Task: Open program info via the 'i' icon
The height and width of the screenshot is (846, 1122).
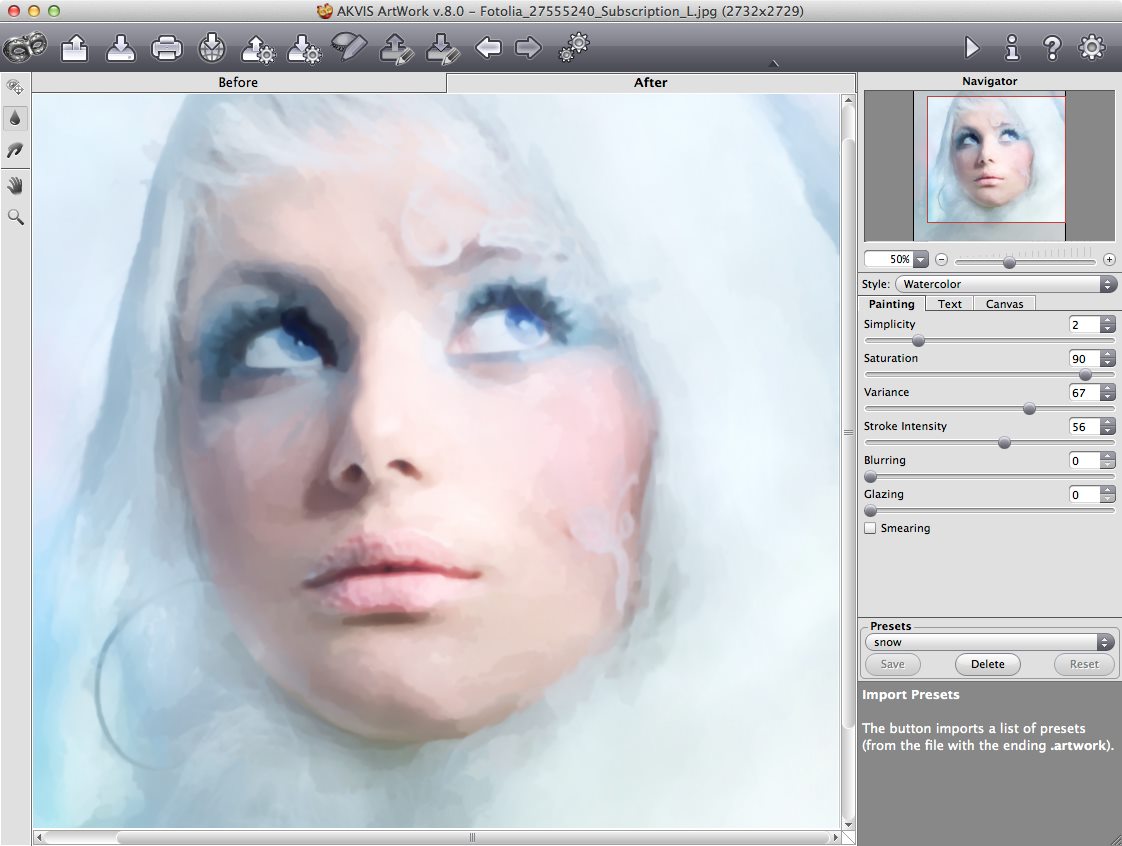Action: (x=1012, y=47)
